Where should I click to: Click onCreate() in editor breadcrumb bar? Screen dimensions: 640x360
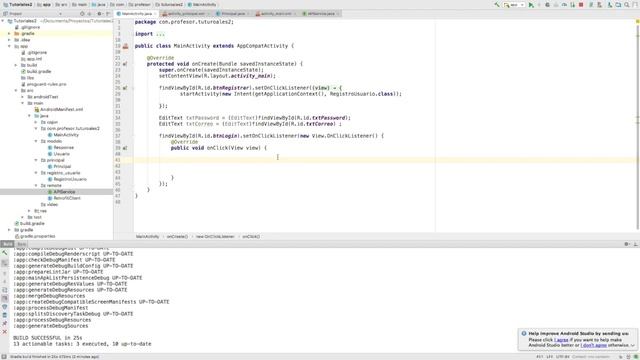coord(177,236)
